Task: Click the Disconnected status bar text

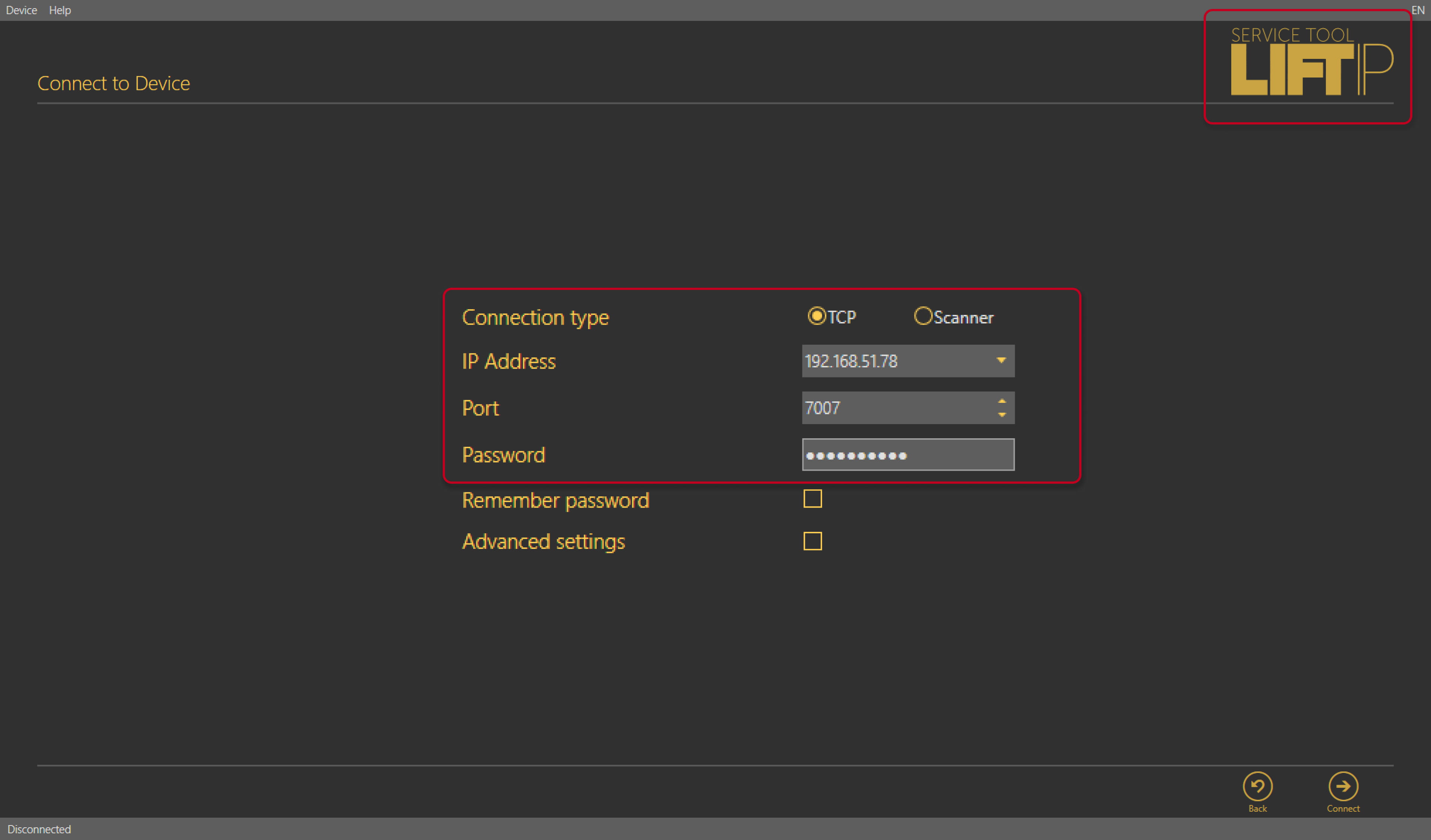Action: 39,829
